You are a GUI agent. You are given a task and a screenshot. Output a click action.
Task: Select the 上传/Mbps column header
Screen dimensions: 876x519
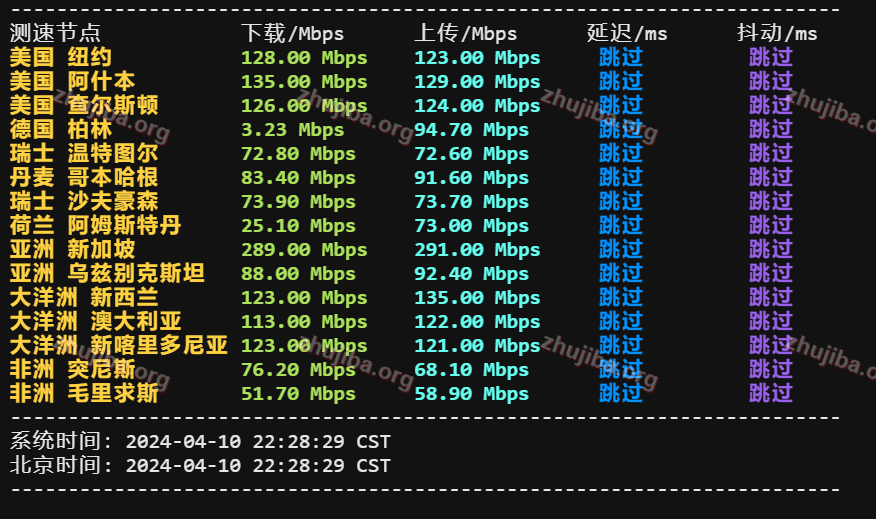(465, 34)
